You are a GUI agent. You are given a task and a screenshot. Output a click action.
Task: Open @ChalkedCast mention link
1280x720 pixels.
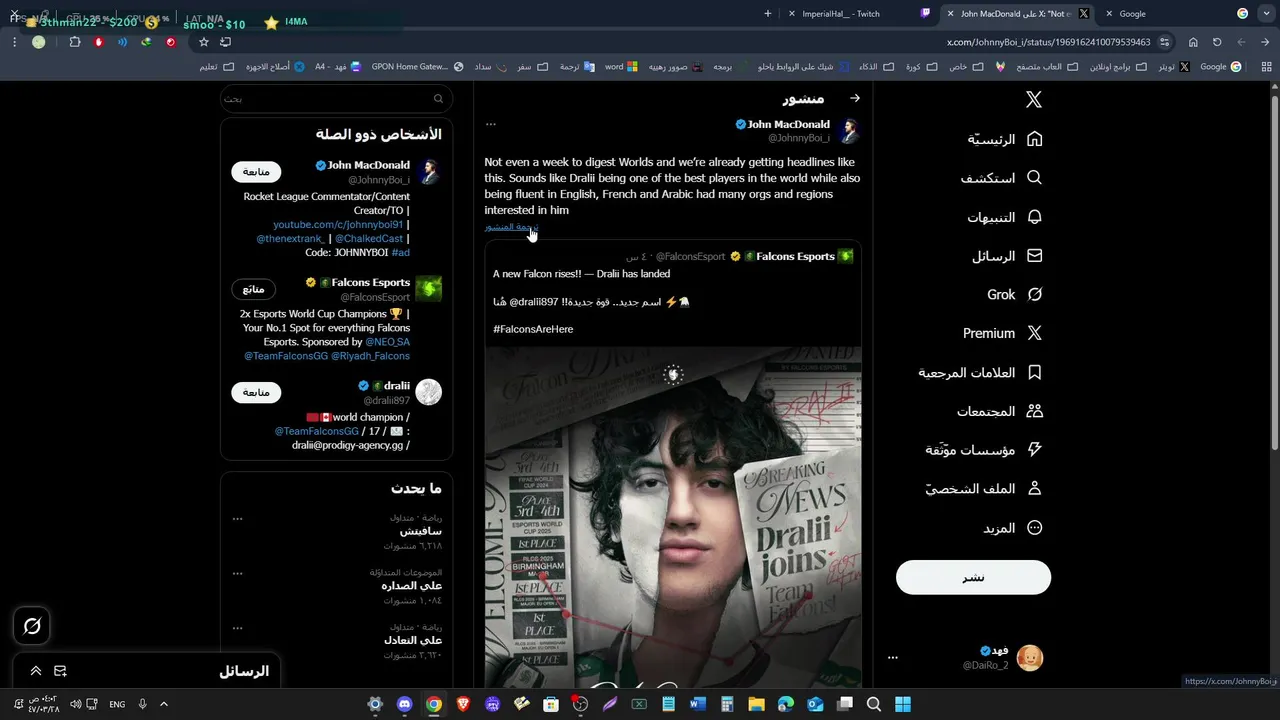coord(369,239)
